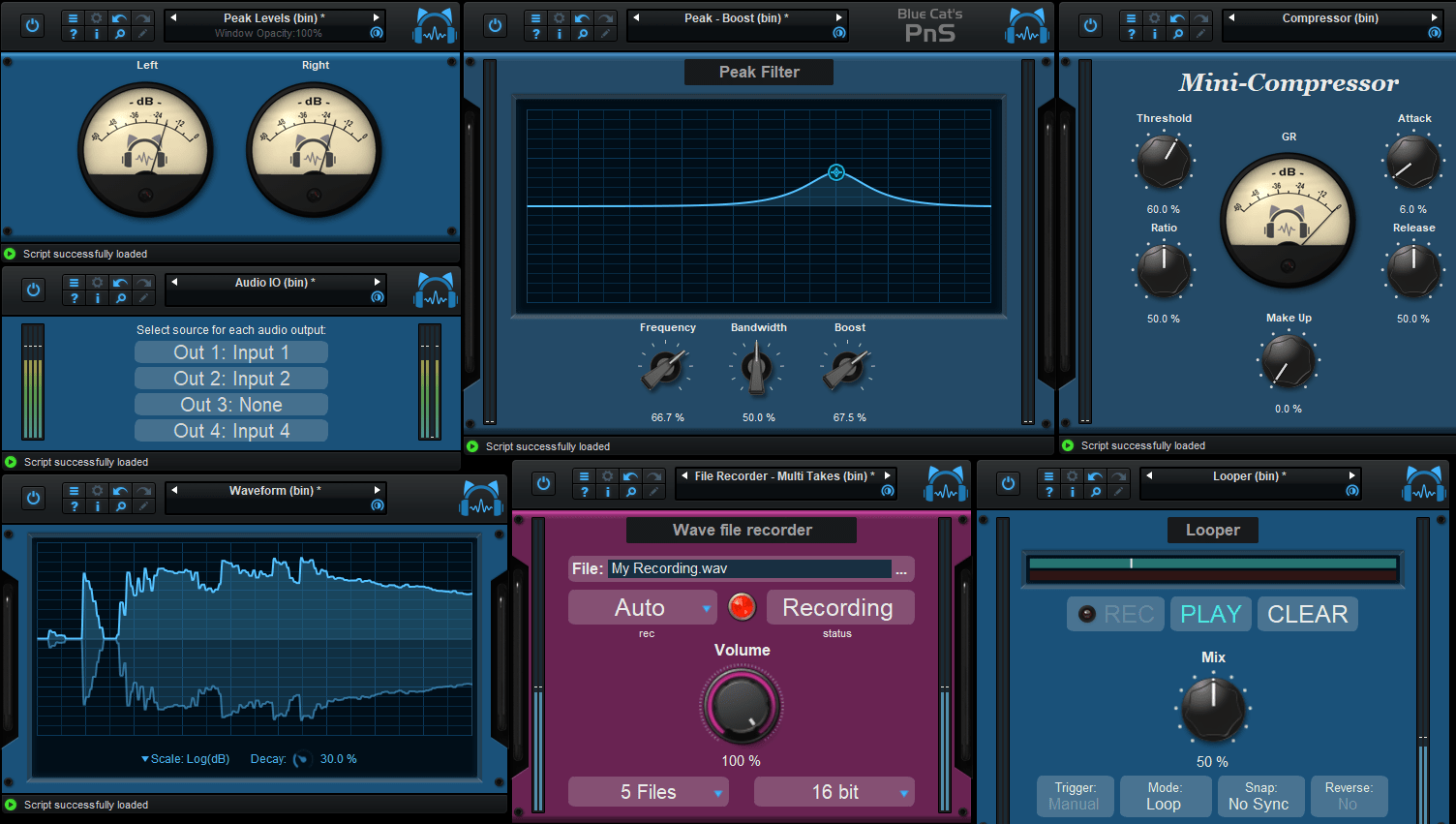Change Snap: No Sync setting in the Looper
The height and width of the screenshot is (824, 1456).
click(x=1260, y=796)
